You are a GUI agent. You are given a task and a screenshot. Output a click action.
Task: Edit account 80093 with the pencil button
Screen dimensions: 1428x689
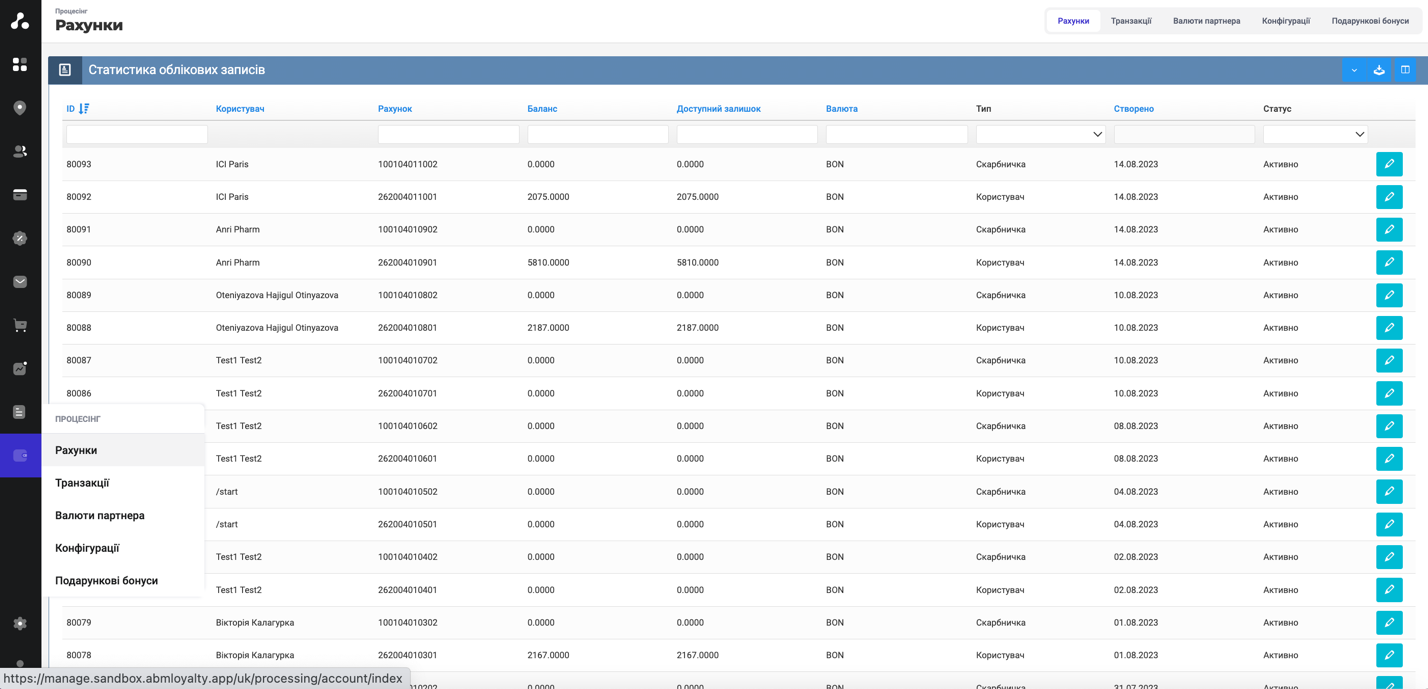pyautogui.click(x=1389, y=163)
